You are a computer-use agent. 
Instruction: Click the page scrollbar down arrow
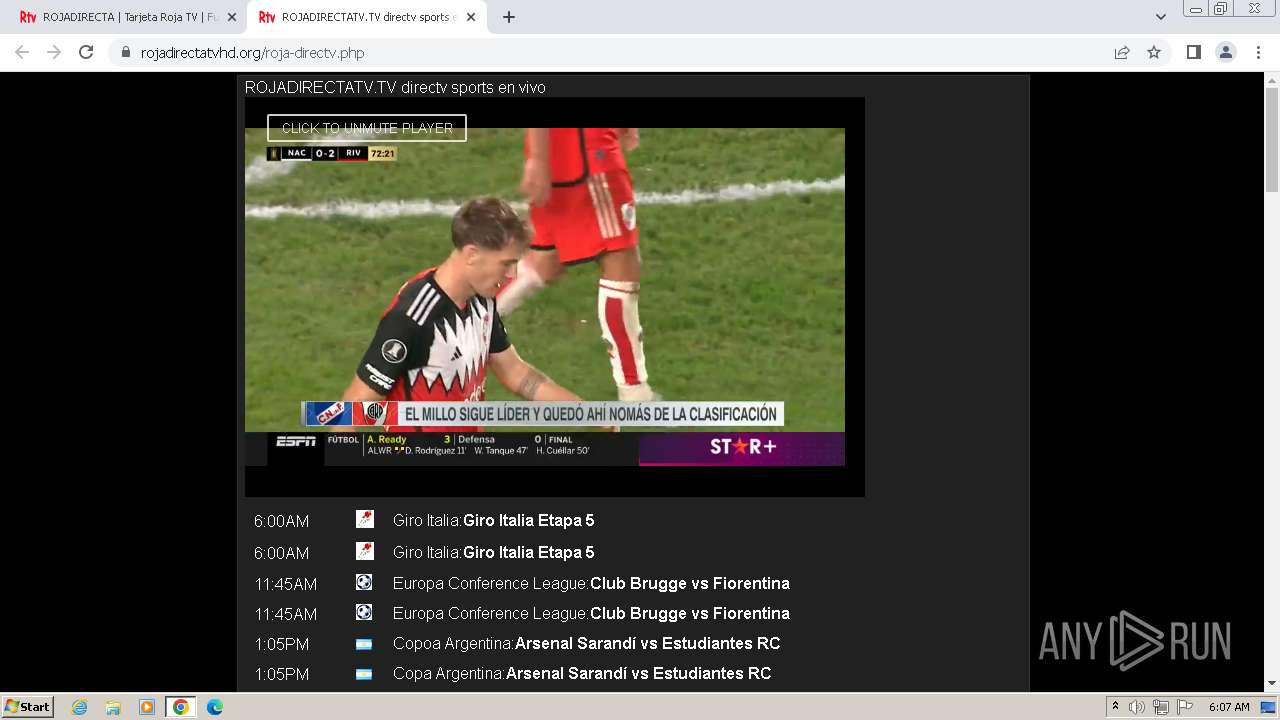click(1272, 684)
